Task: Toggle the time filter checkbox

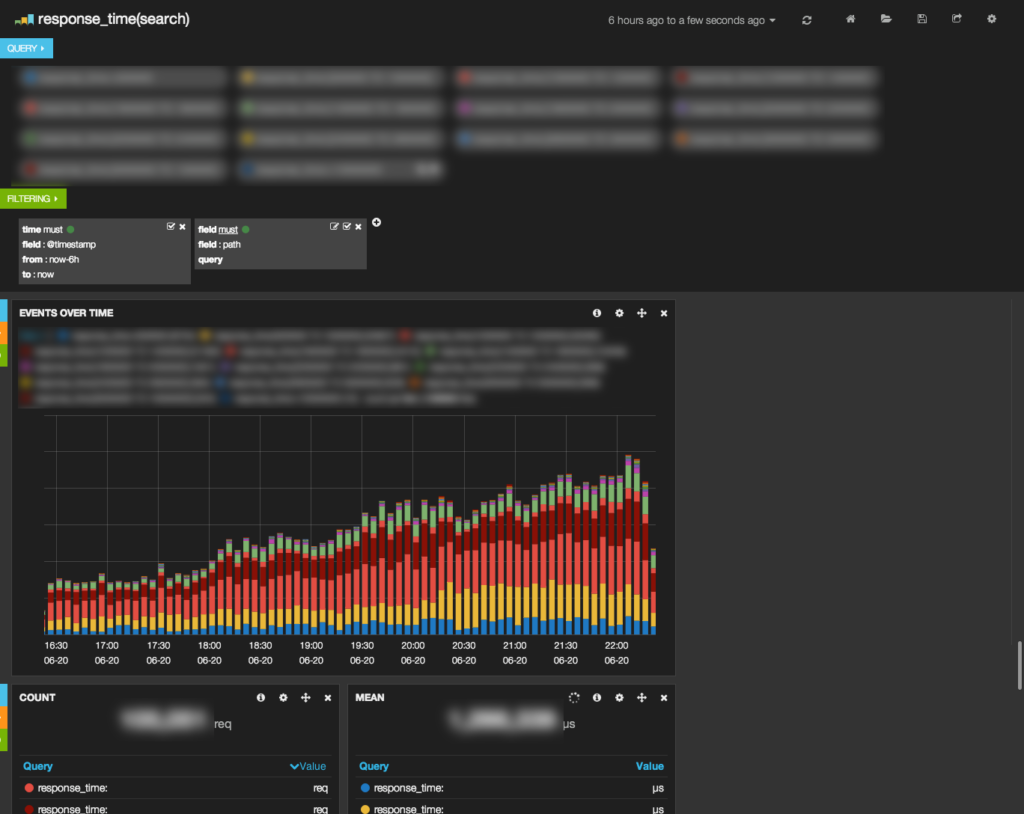Action: coord(170,226)
